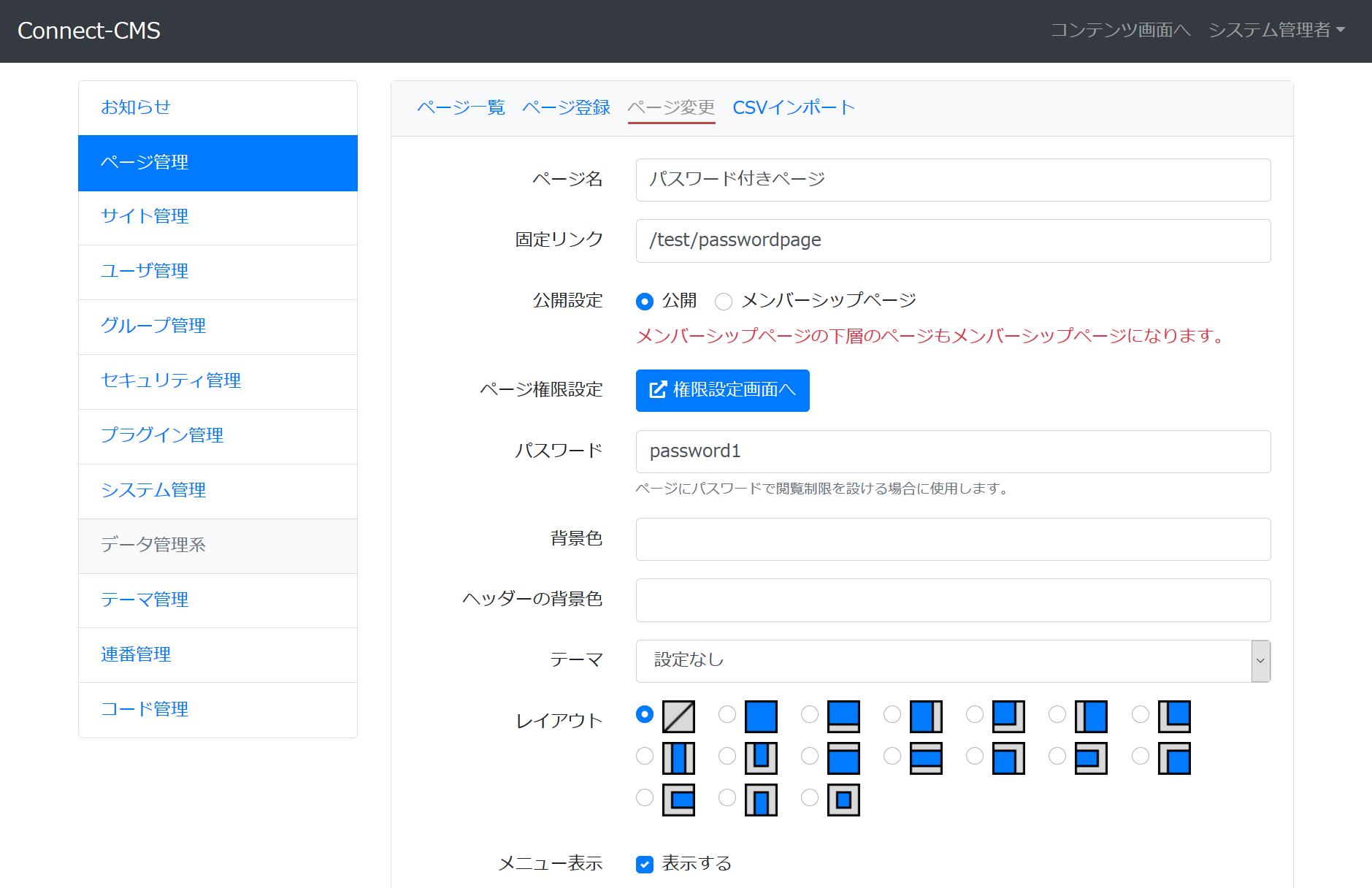Focus the ページ名 input field
The width and height of the screenshot is (1372, 888).
pos(953,180)
